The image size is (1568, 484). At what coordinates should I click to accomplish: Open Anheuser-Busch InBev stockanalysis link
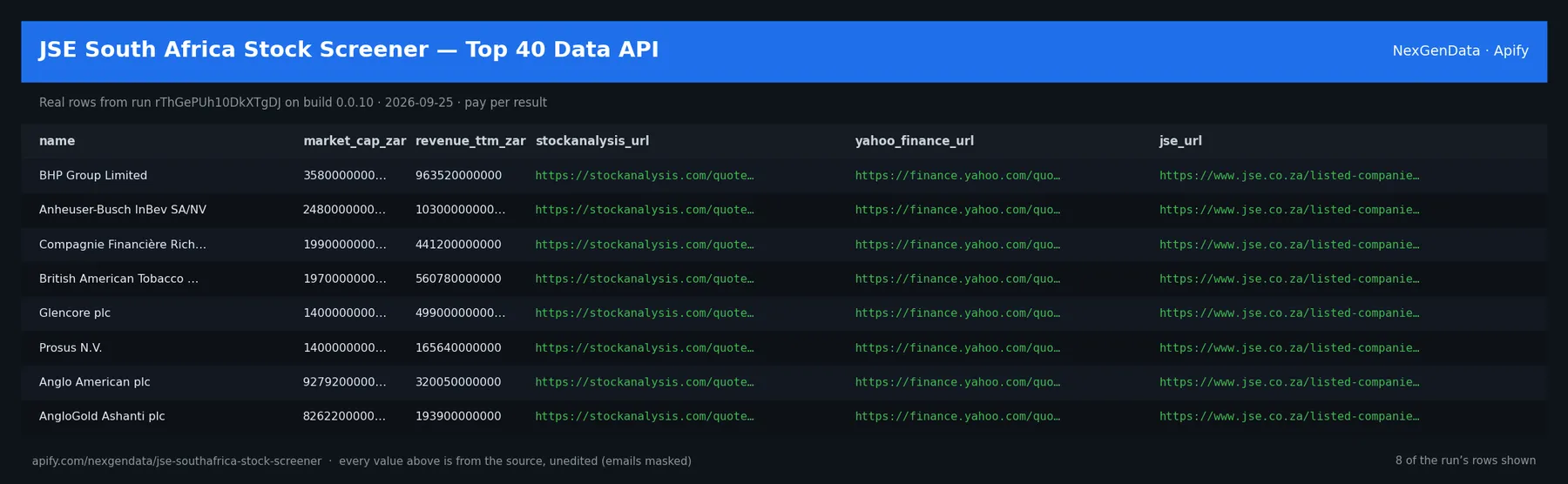pyautogui.click(x=645, y=210)
